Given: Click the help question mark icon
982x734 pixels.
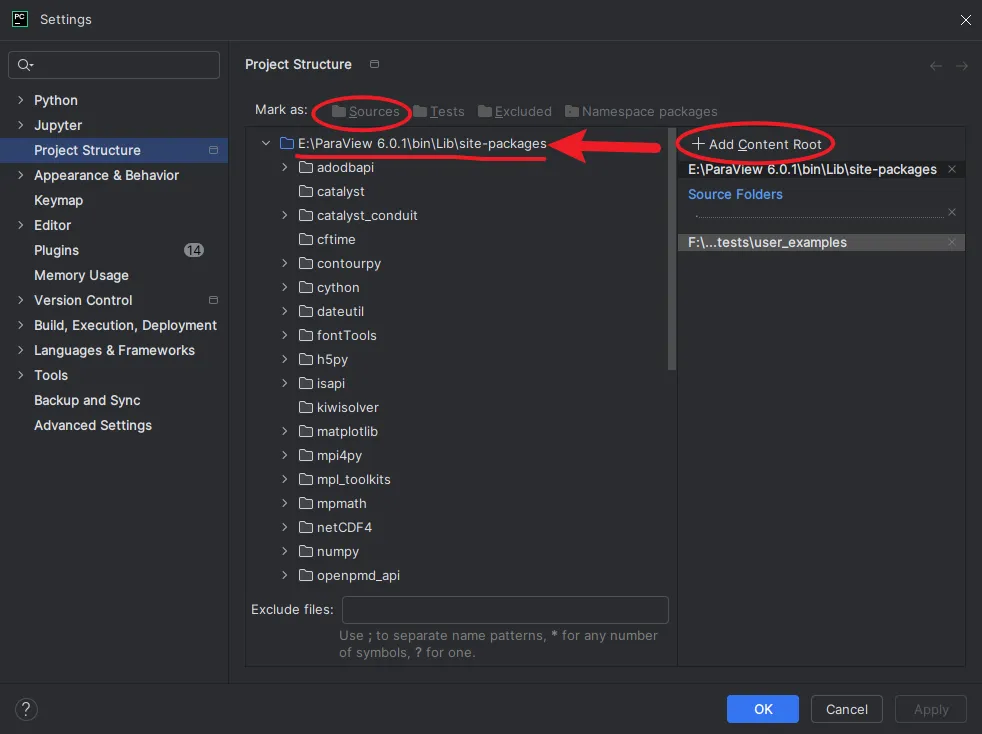Looking at the screenshot, I should click(x=25, y=708).
